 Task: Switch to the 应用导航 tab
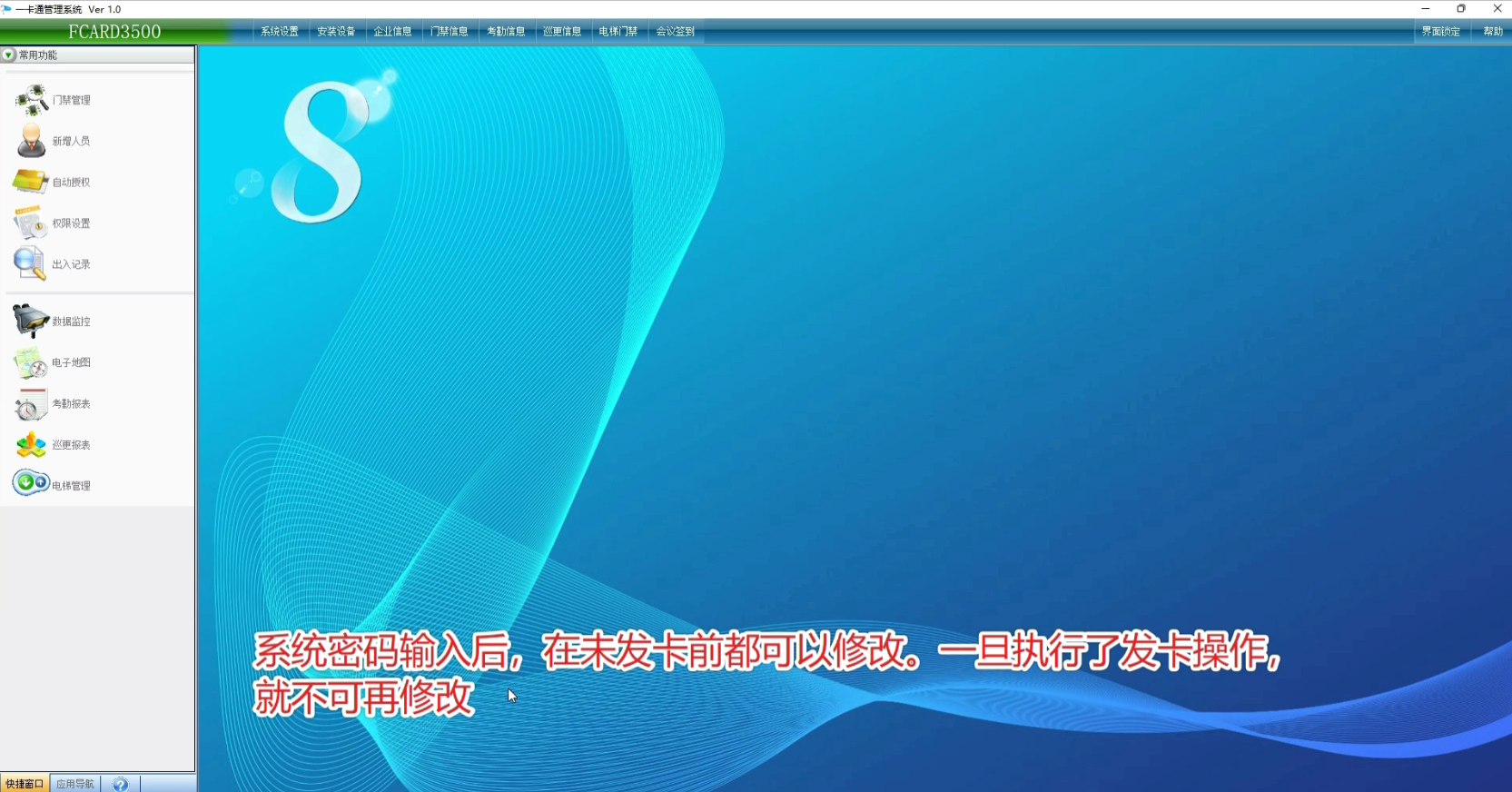click(75, 784)
